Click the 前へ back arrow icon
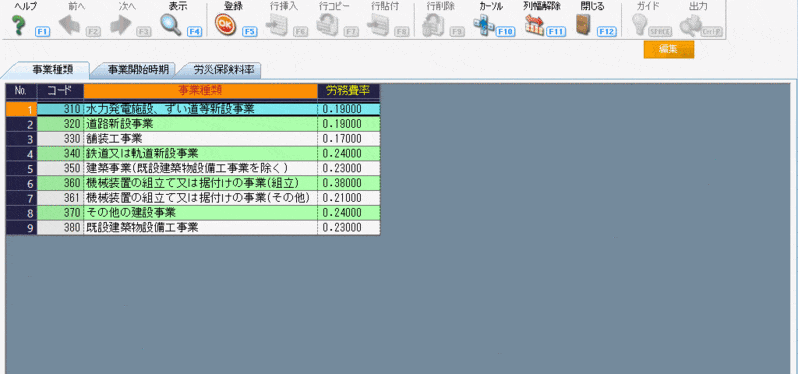The image size is (798, 374). click(x=69, y=25)
